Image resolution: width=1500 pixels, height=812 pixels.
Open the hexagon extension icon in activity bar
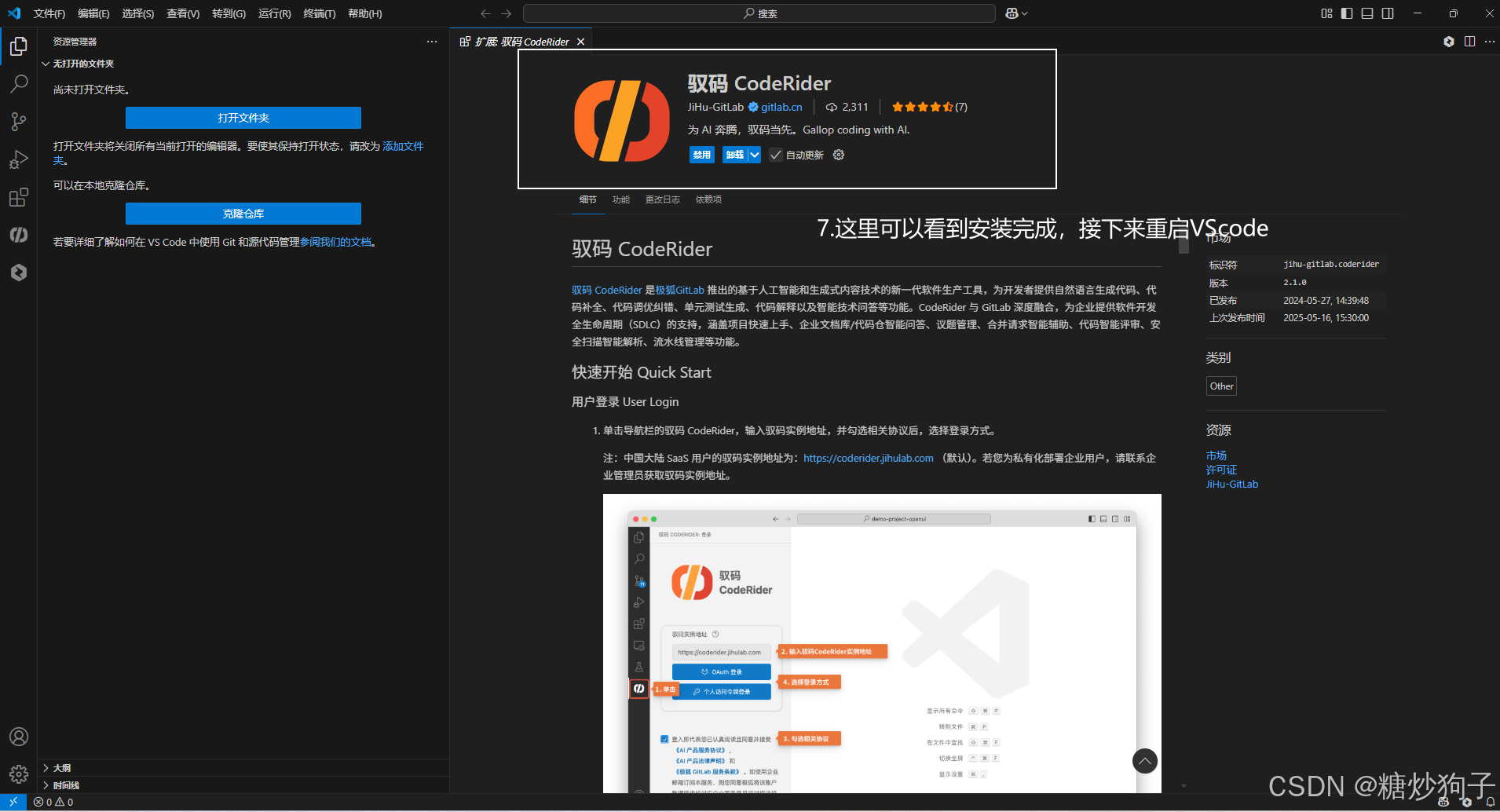[x=19, y=272]
